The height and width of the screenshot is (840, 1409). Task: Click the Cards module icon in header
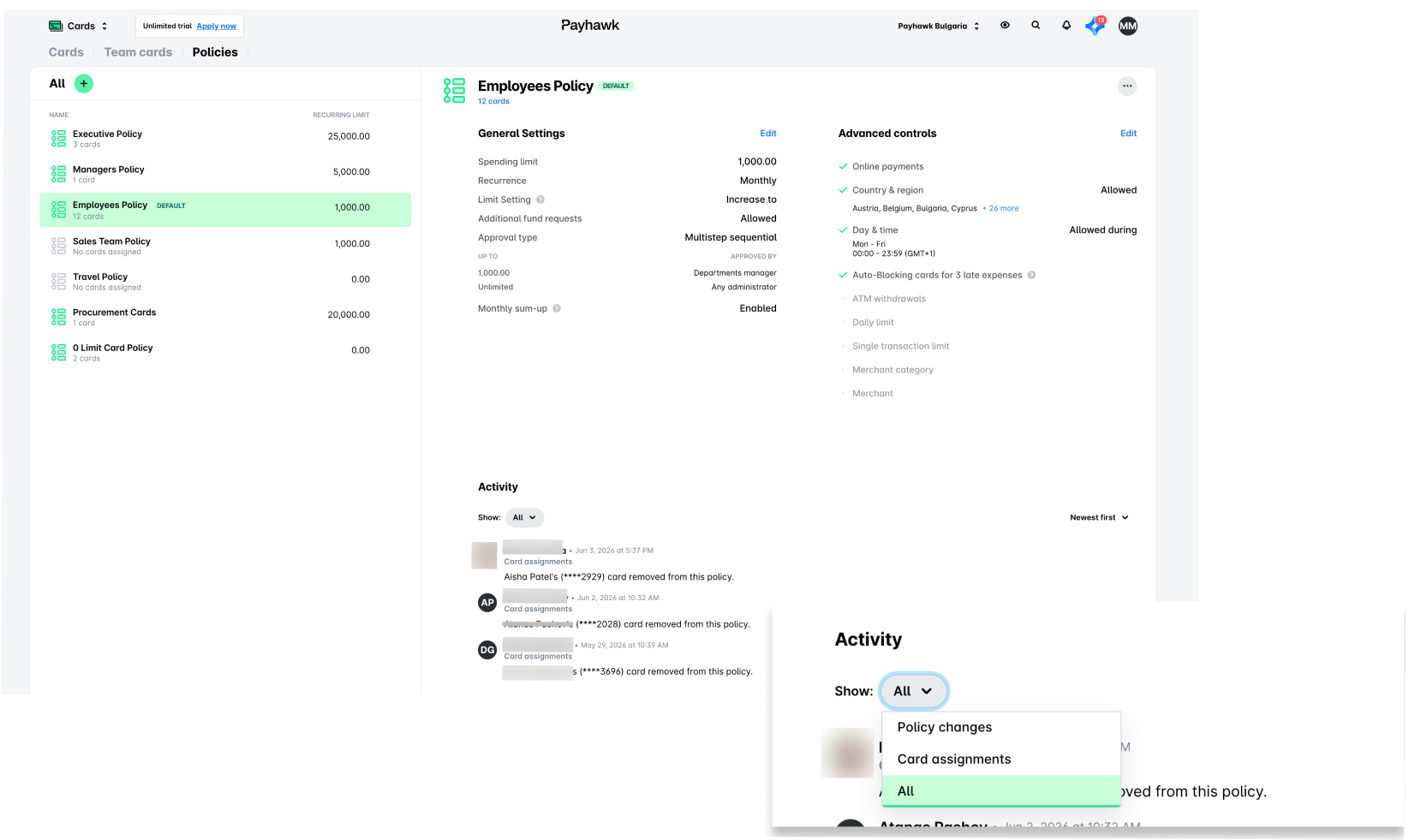[x=56, y=26]
